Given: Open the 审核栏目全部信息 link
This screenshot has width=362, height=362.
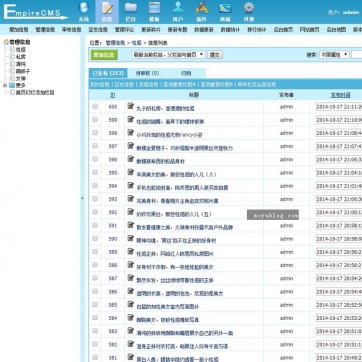Looking at the screenshot, I should coord(257,84).
